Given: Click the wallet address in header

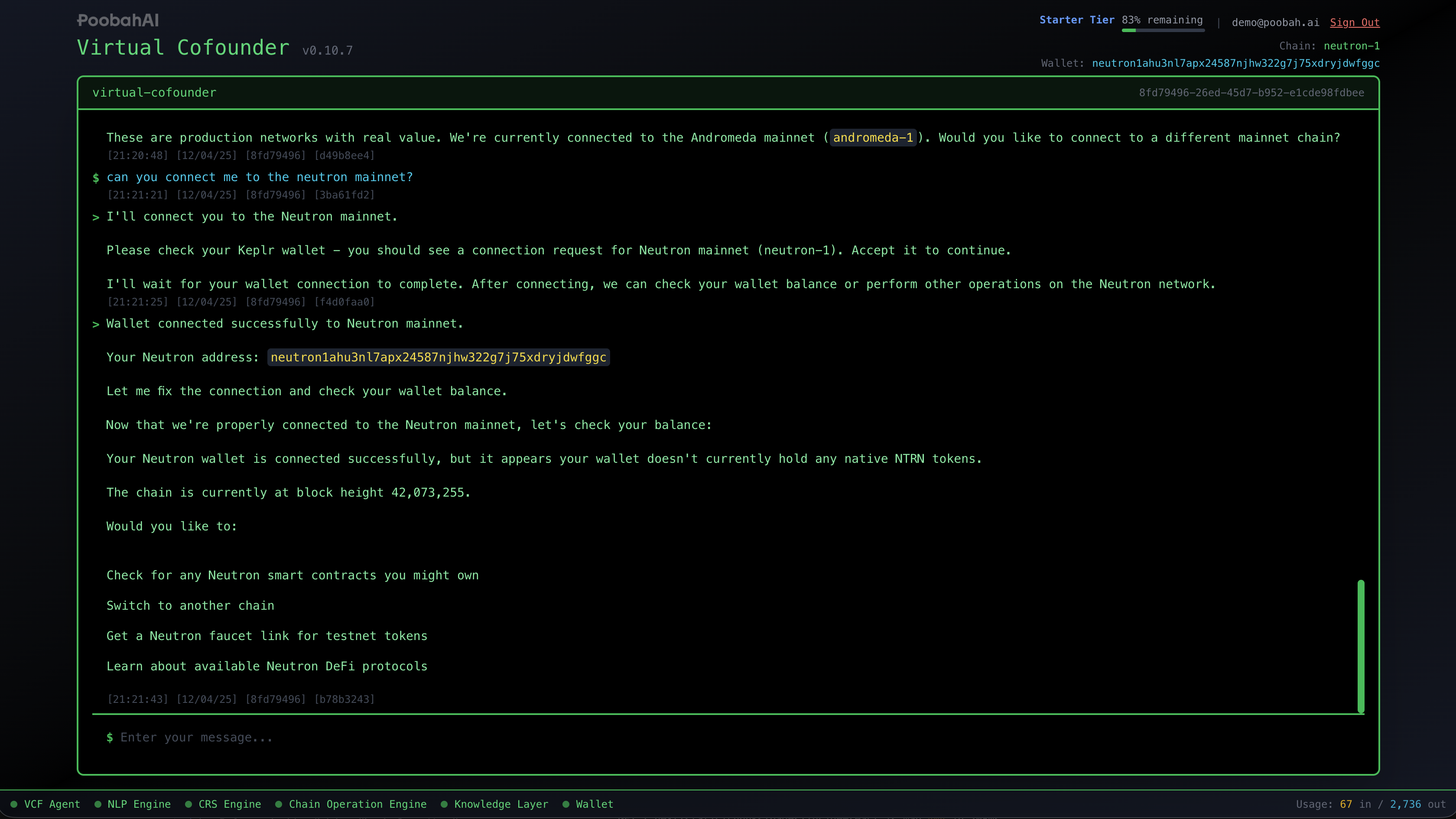Looking at the screenshot, I should [x=1235, y=63].
